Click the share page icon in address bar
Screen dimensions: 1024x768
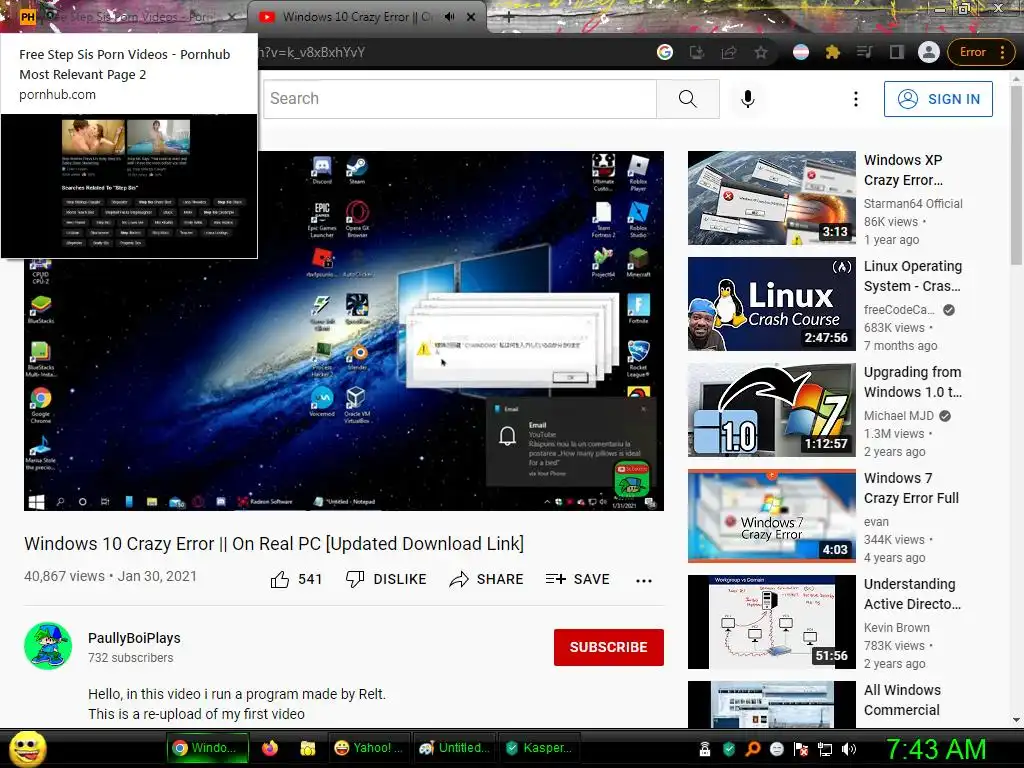click(729, 52)
